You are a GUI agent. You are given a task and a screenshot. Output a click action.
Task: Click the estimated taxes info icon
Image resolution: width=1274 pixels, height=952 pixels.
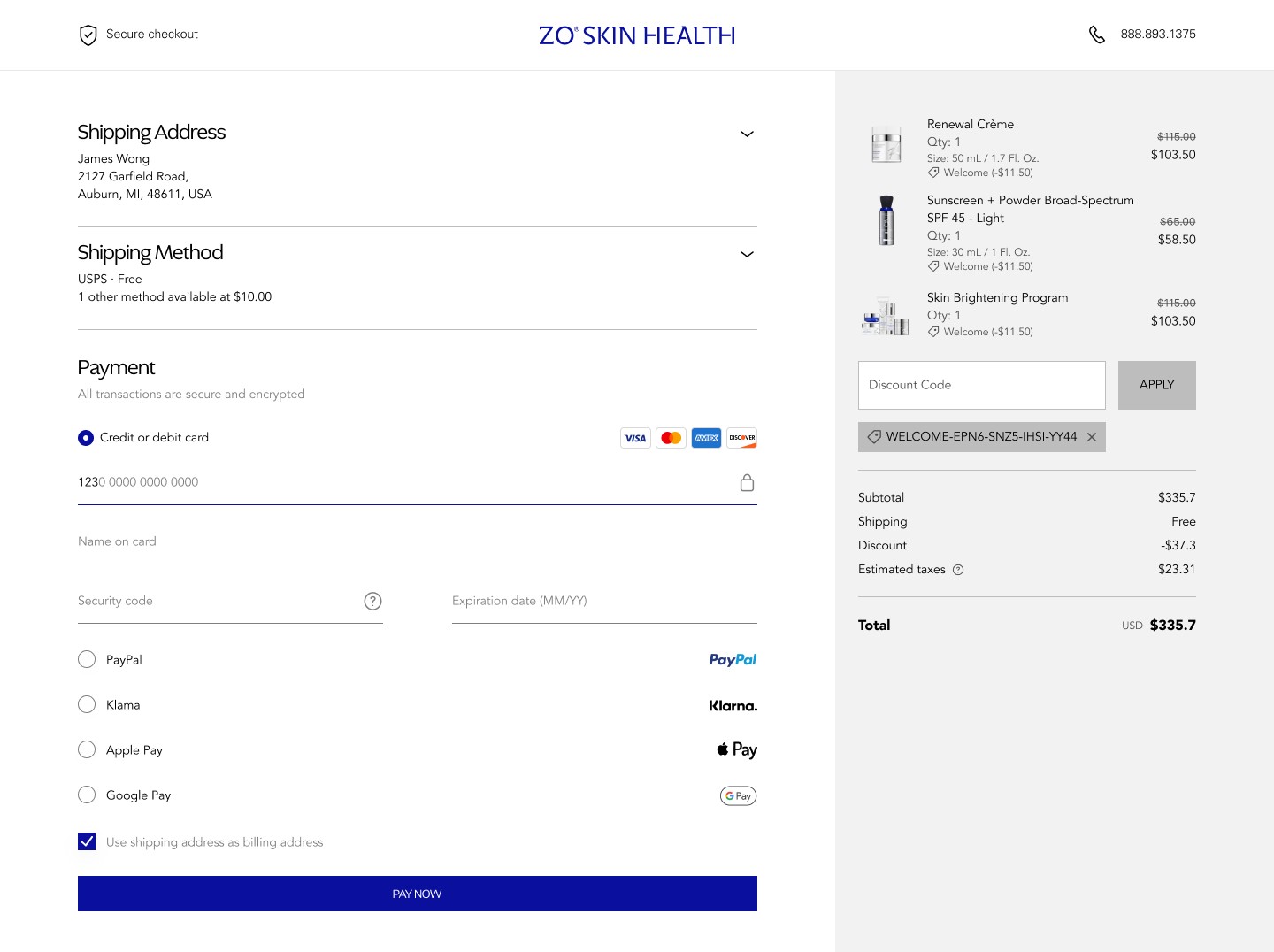click(957, 570)
